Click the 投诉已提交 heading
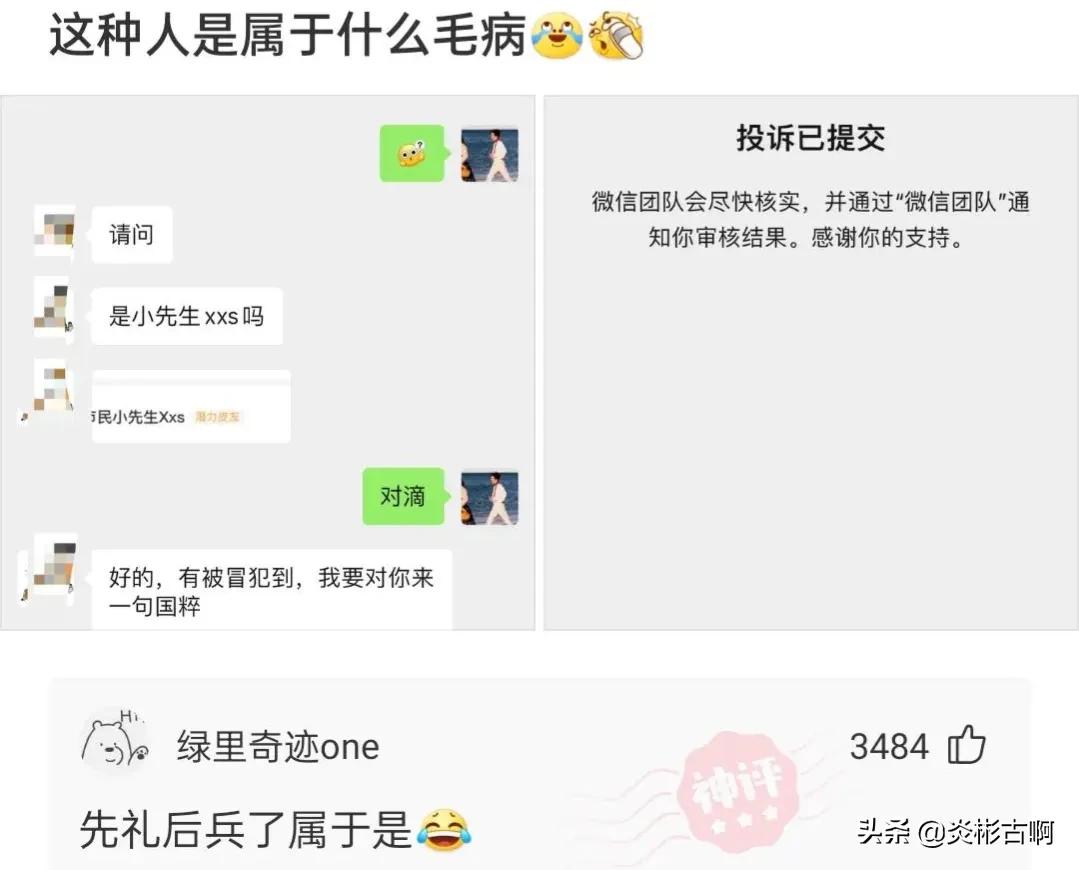The width and height of the screenshot is (1079, 870). pos(811,138)
